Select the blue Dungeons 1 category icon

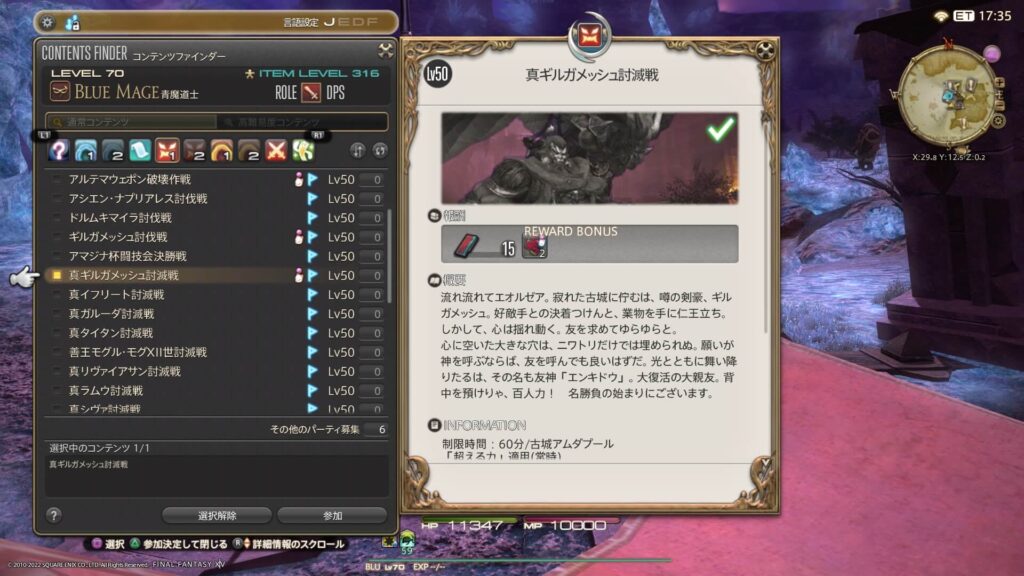click(86, 151)
